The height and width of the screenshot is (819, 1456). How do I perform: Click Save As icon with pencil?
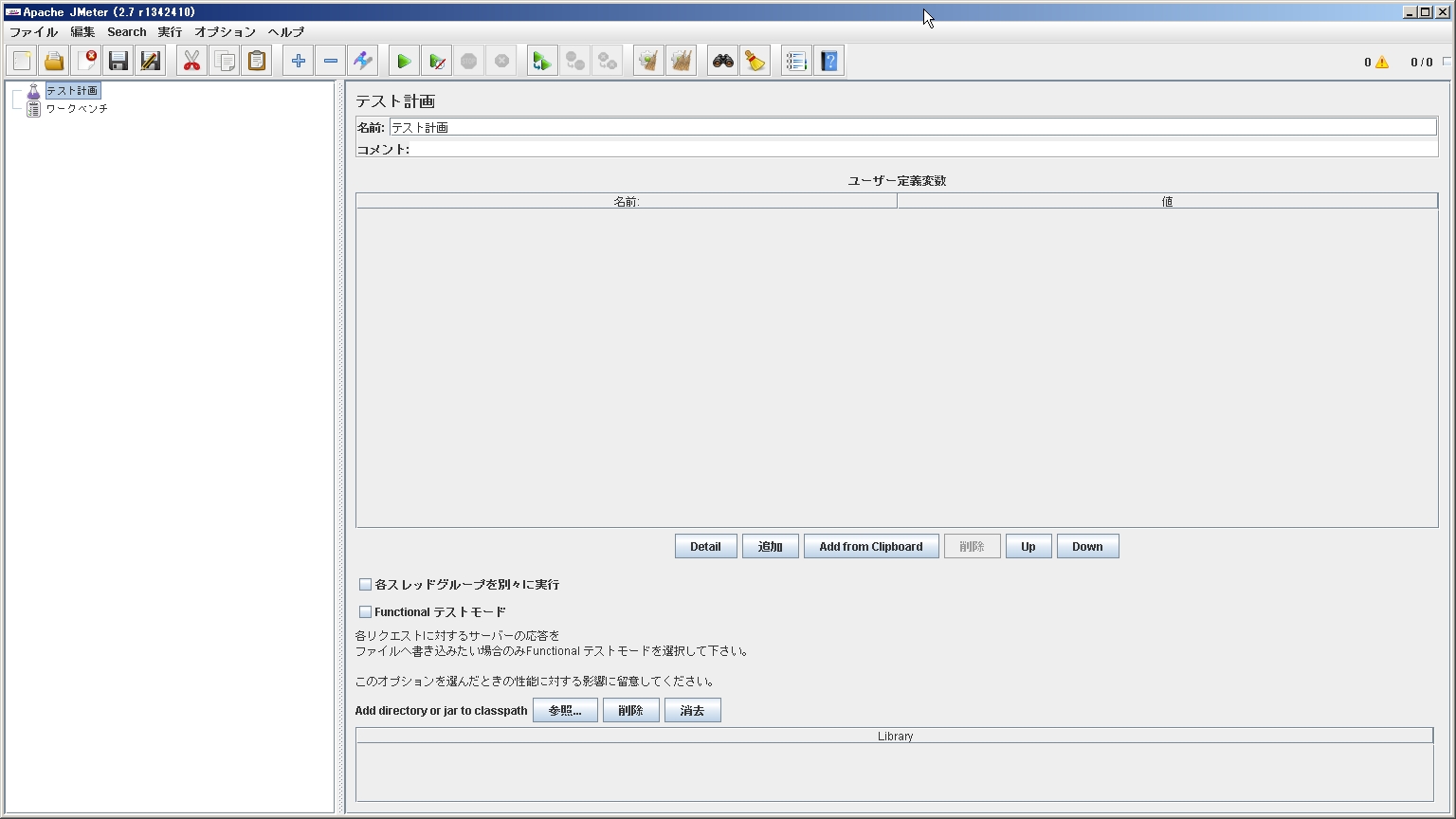[151, 61]
